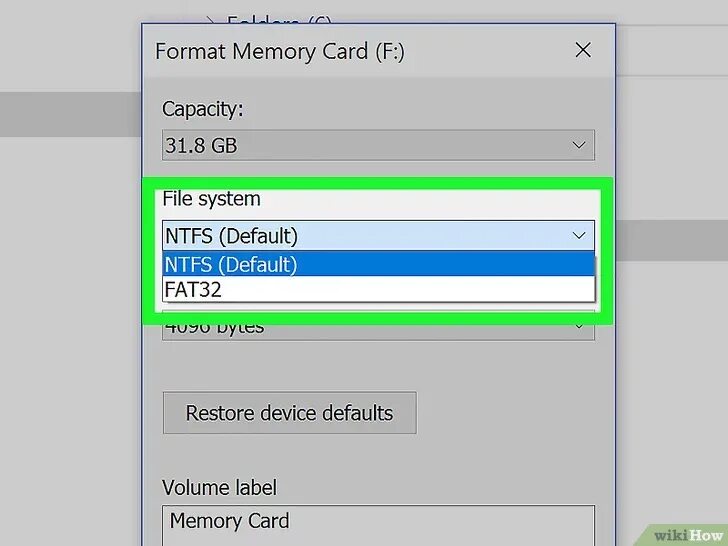Click the File system label text
Screen dimensions: 728x546
pyautogui.click(x=211, y=199)
